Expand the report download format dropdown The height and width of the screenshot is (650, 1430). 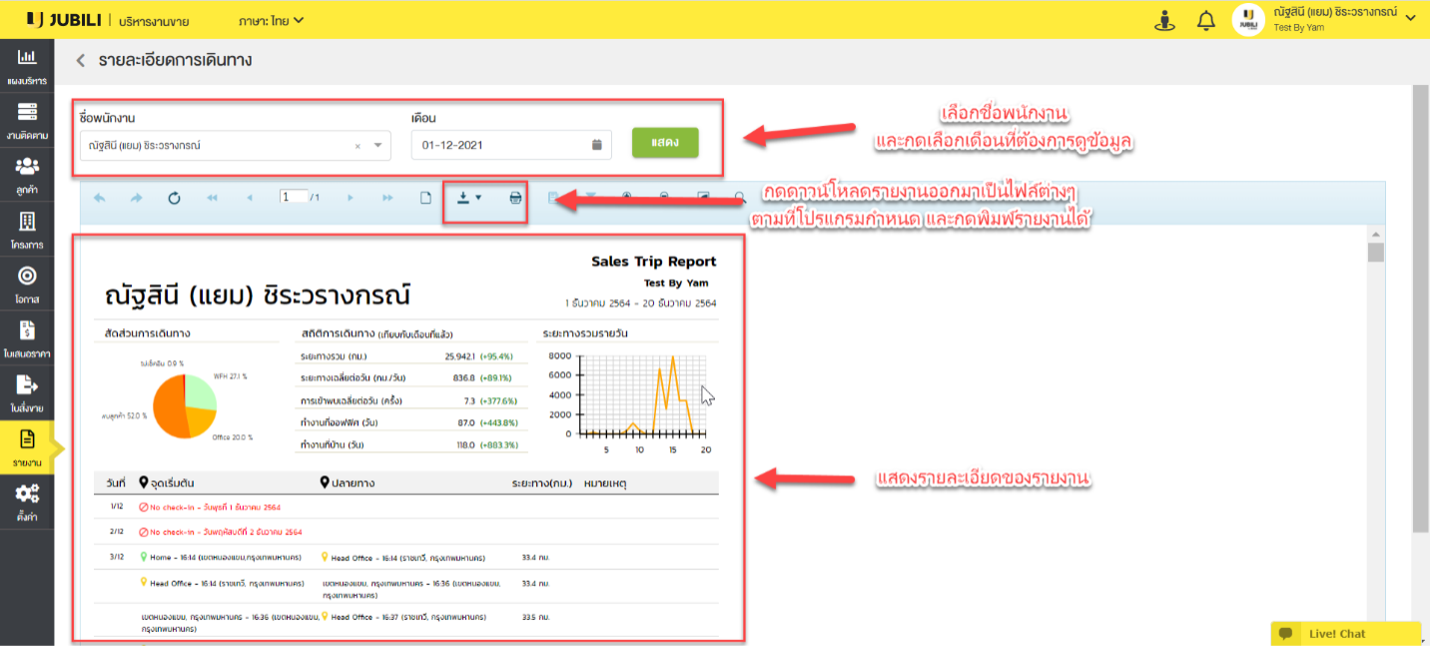pyautogui.click(x=468, y=198)
